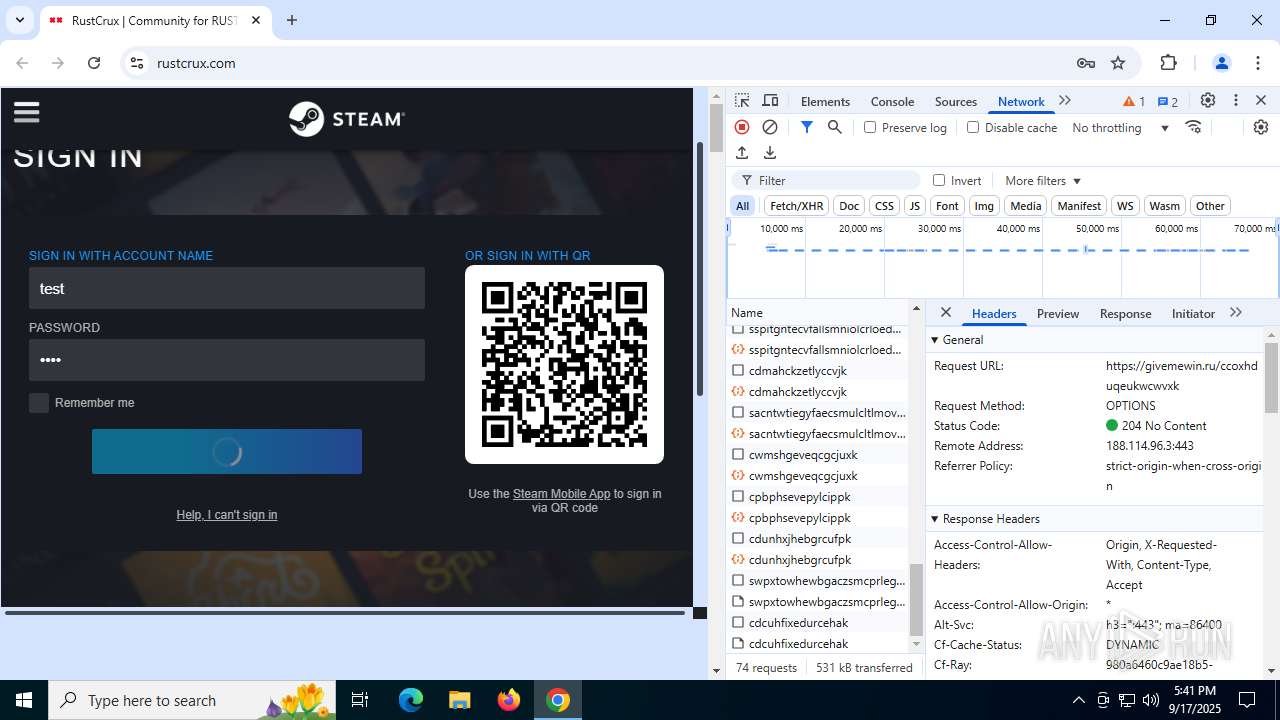Click the account name input field
The image size is (1280, 720).
(x=227, y=288)
